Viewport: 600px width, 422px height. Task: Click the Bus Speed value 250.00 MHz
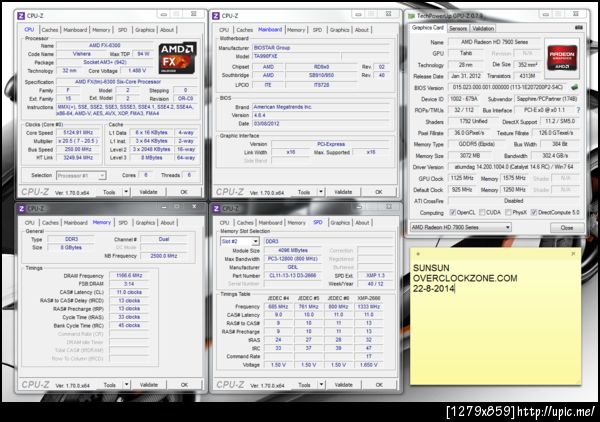point(78,149)
